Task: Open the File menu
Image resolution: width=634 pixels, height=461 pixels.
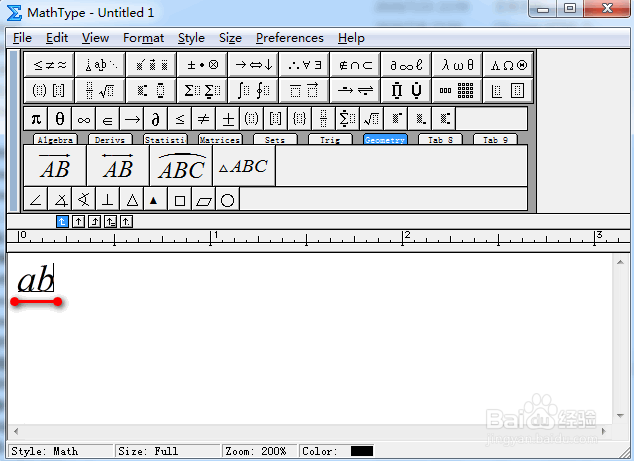Action: [22, 38]
